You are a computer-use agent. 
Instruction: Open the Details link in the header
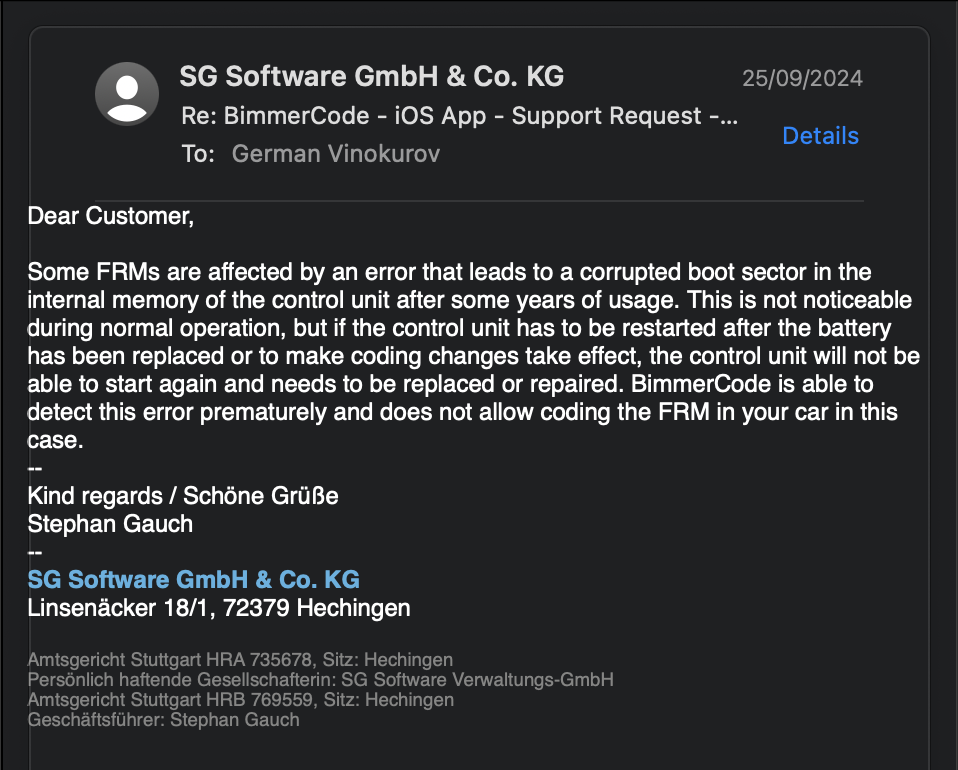point(820,136)
